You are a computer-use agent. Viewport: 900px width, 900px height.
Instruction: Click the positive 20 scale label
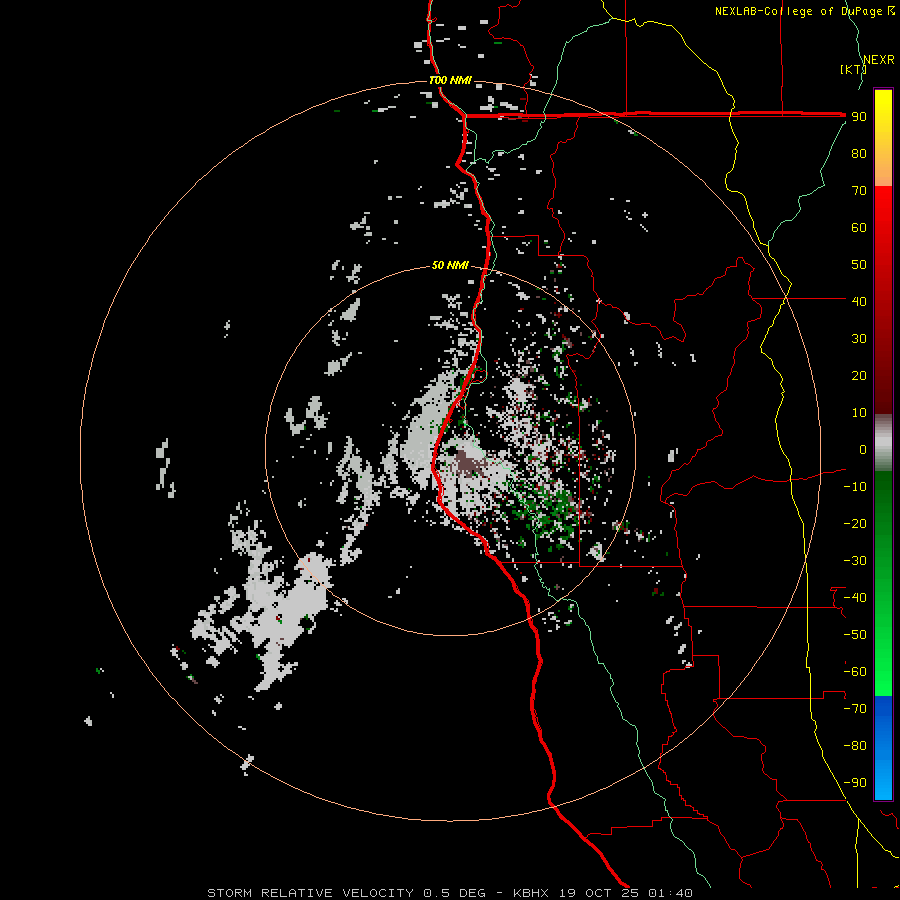(x=859, y=375)
